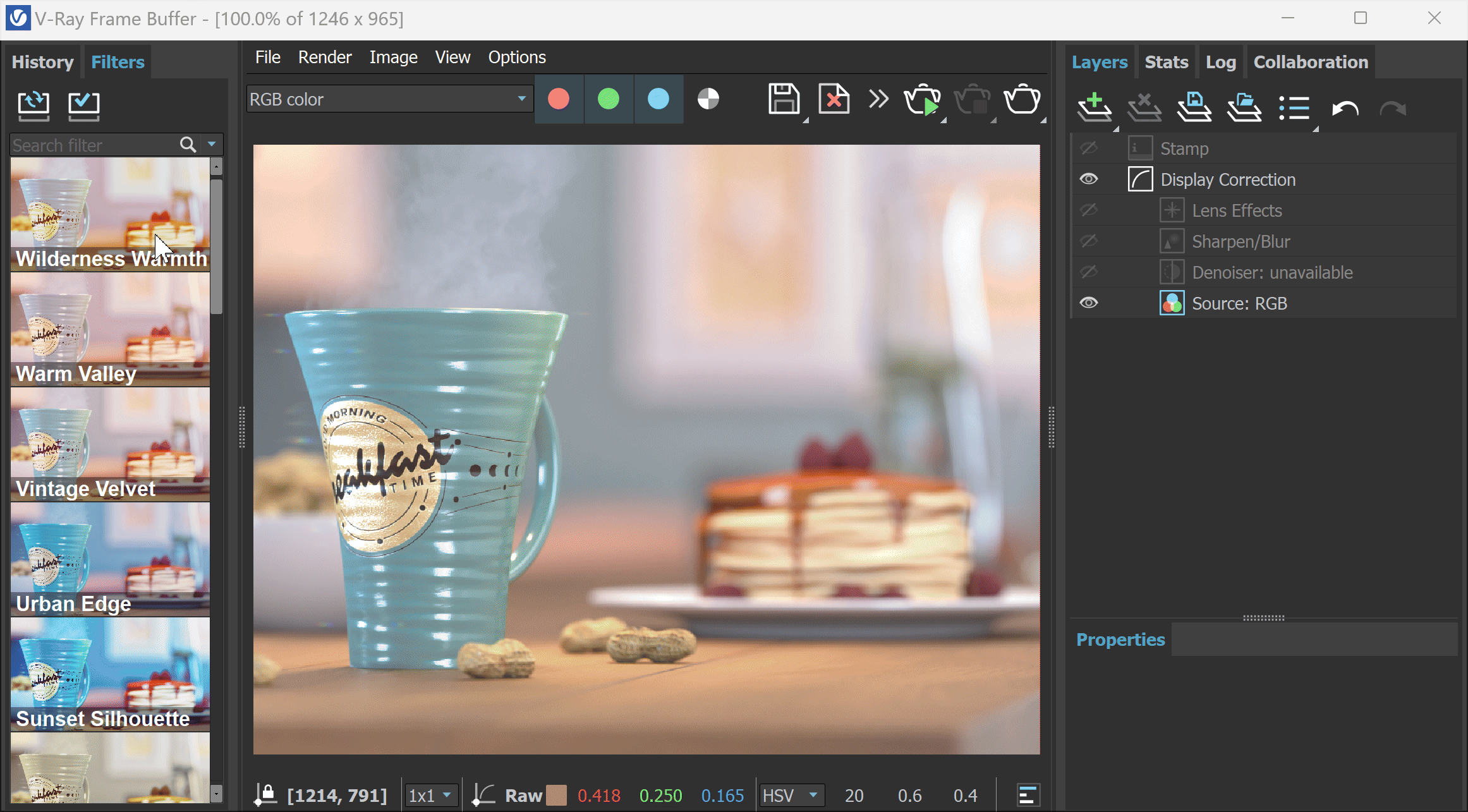This screenshot has height=812, width=1468.
Task: Clear image with red X icon
Action: pyautogui.click(x=834, y=99)
